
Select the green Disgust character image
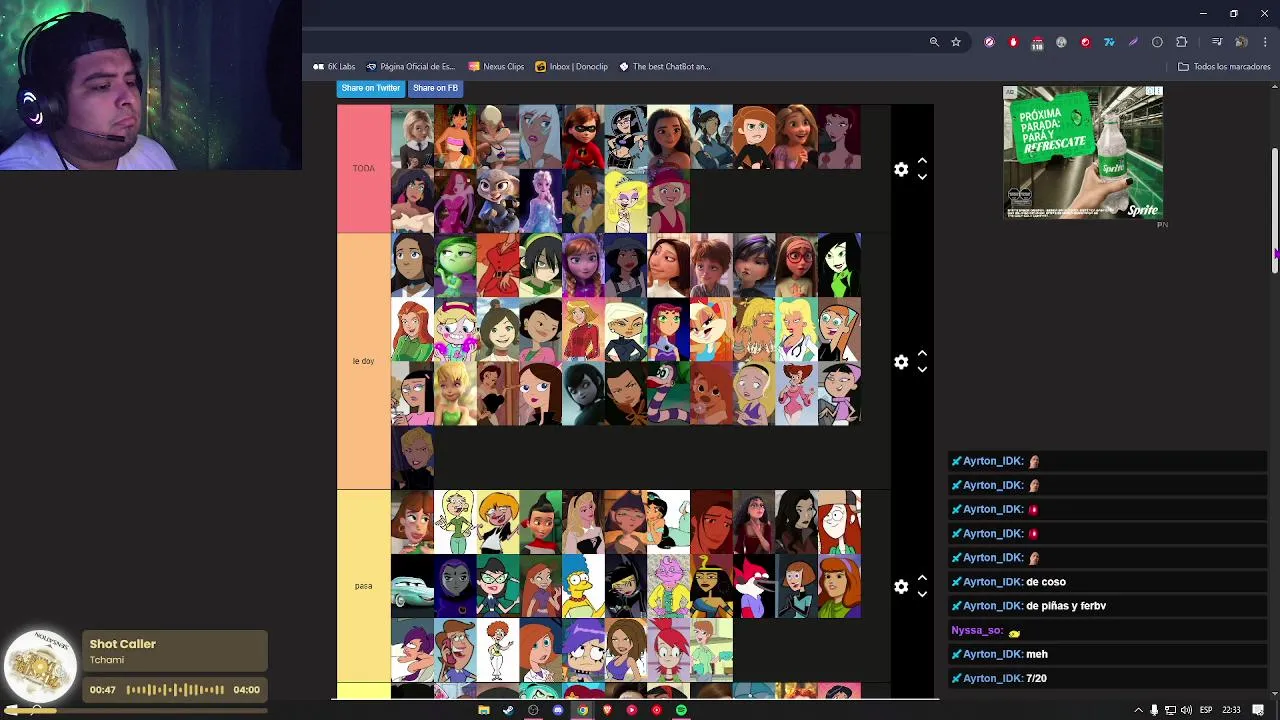(455, 265)
